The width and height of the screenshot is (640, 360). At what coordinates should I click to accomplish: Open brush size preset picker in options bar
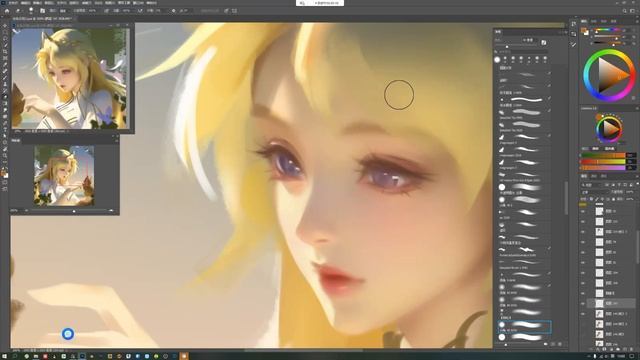click(31, 11)
